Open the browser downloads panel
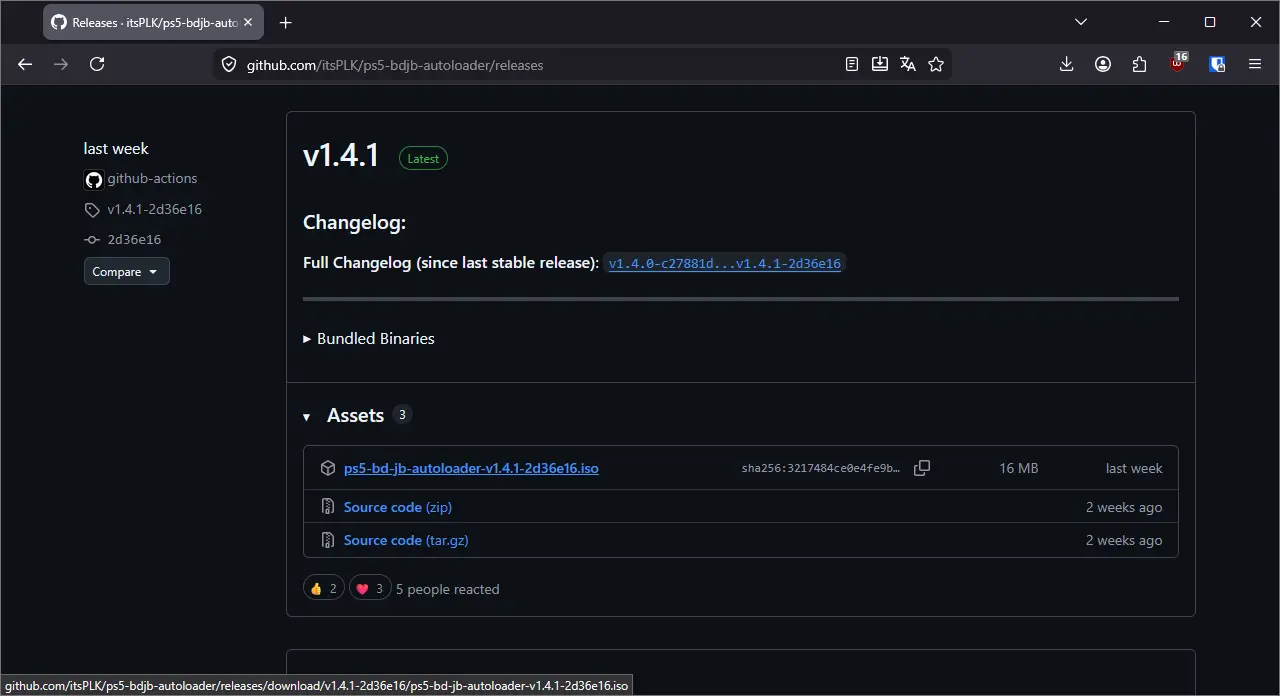 tap(1066, 64)
